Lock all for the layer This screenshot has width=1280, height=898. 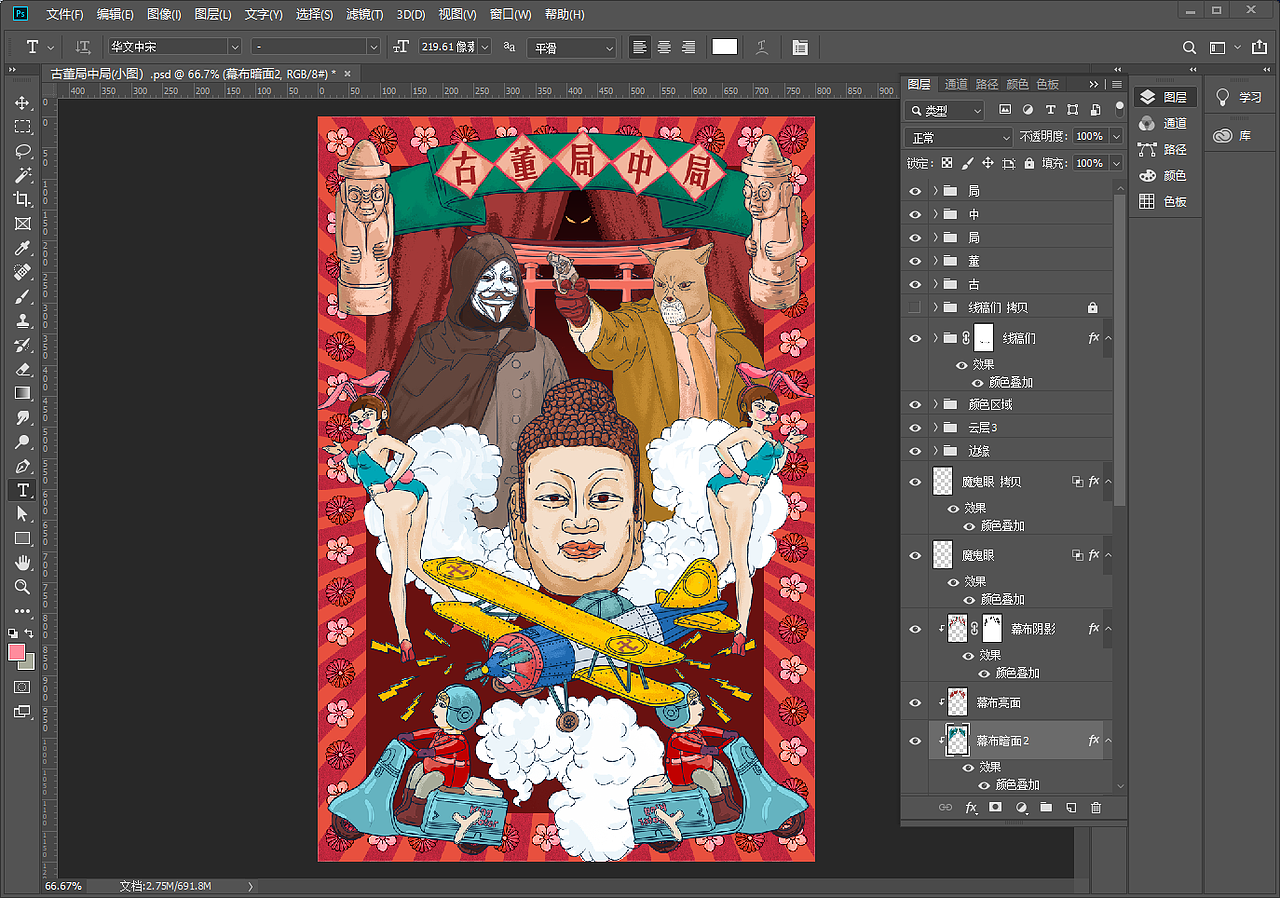(x=1030, y=163)
